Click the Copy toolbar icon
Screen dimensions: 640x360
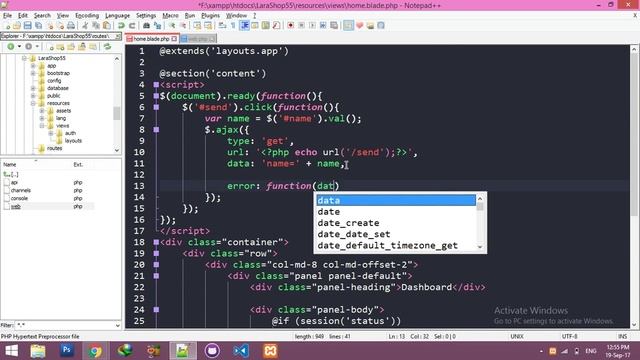pos(96,26)
